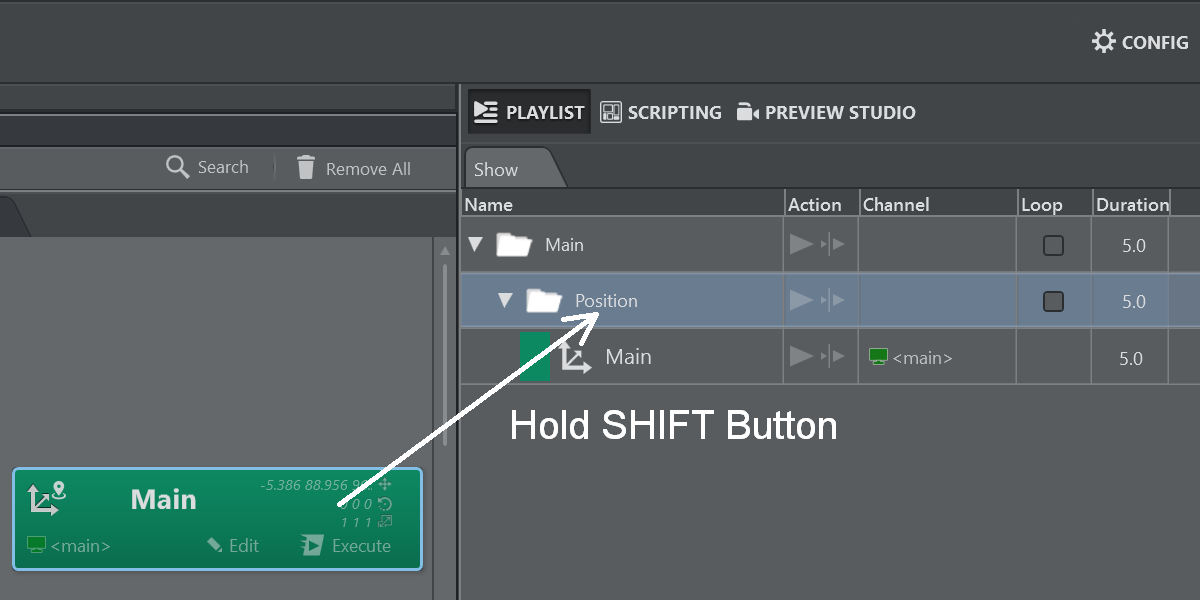Click the green color swatch beside Main item
Screen dimensions: 1200x600
coord(534,357)
